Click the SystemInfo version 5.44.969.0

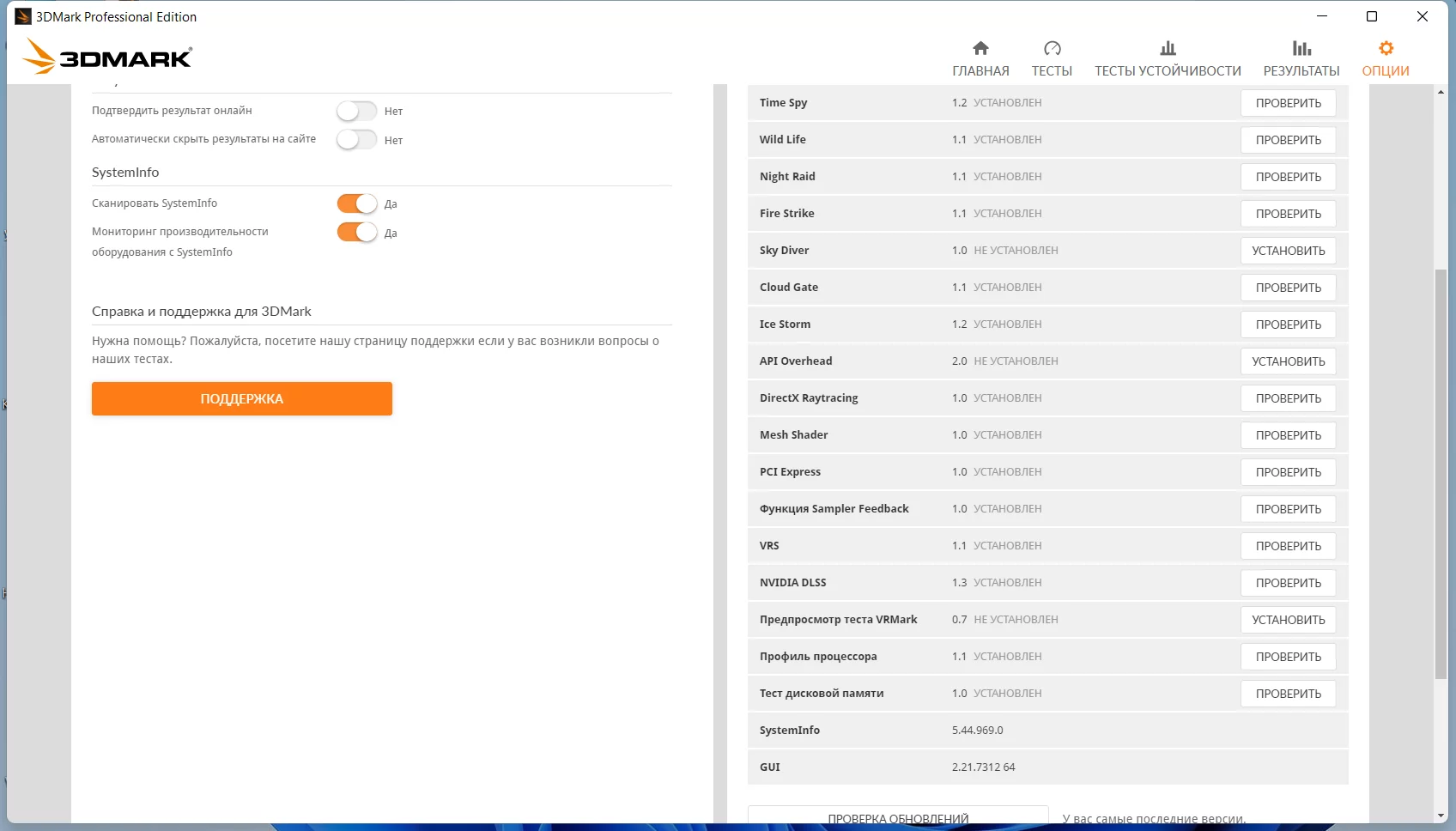(977, 731)
